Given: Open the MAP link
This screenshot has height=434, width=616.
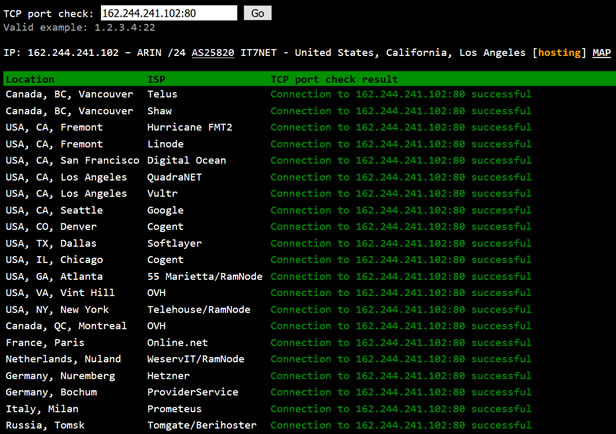Looking at the screenshot, I should [x=601, y=53].
